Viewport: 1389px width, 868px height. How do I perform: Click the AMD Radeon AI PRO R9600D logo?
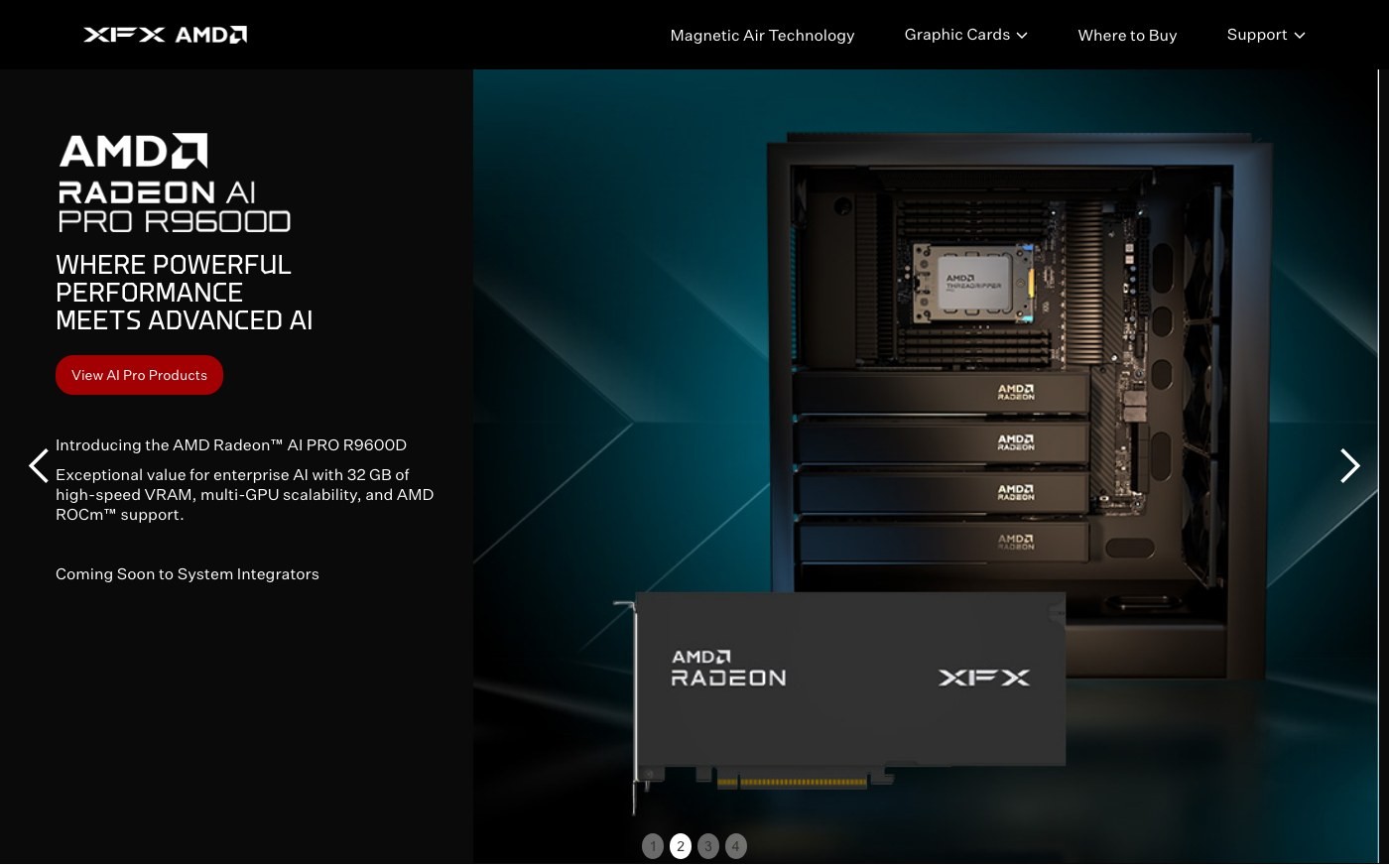pyautogui.click(x=175, y=184)
